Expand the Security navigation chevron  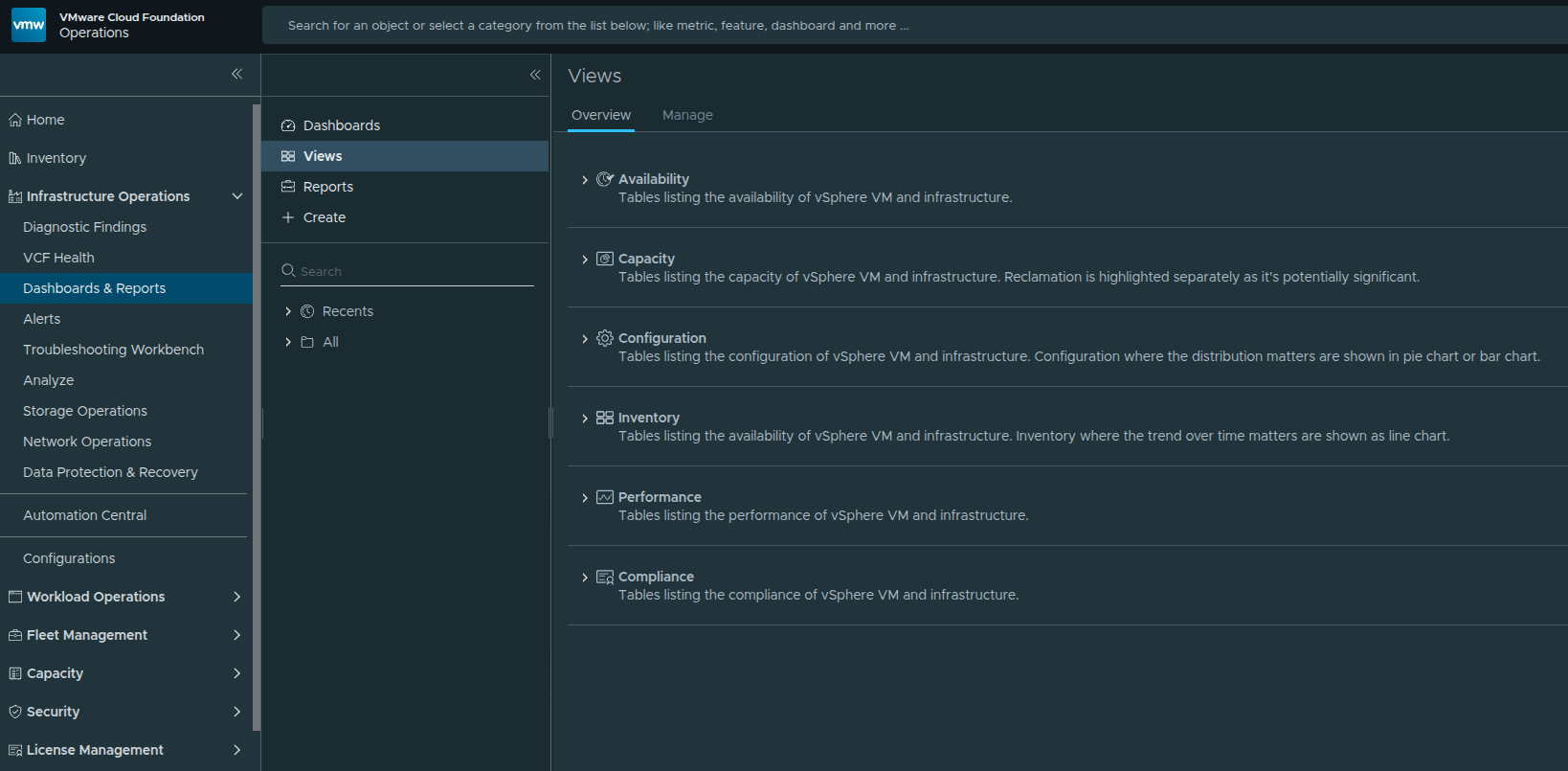click(x=237, y=712)
